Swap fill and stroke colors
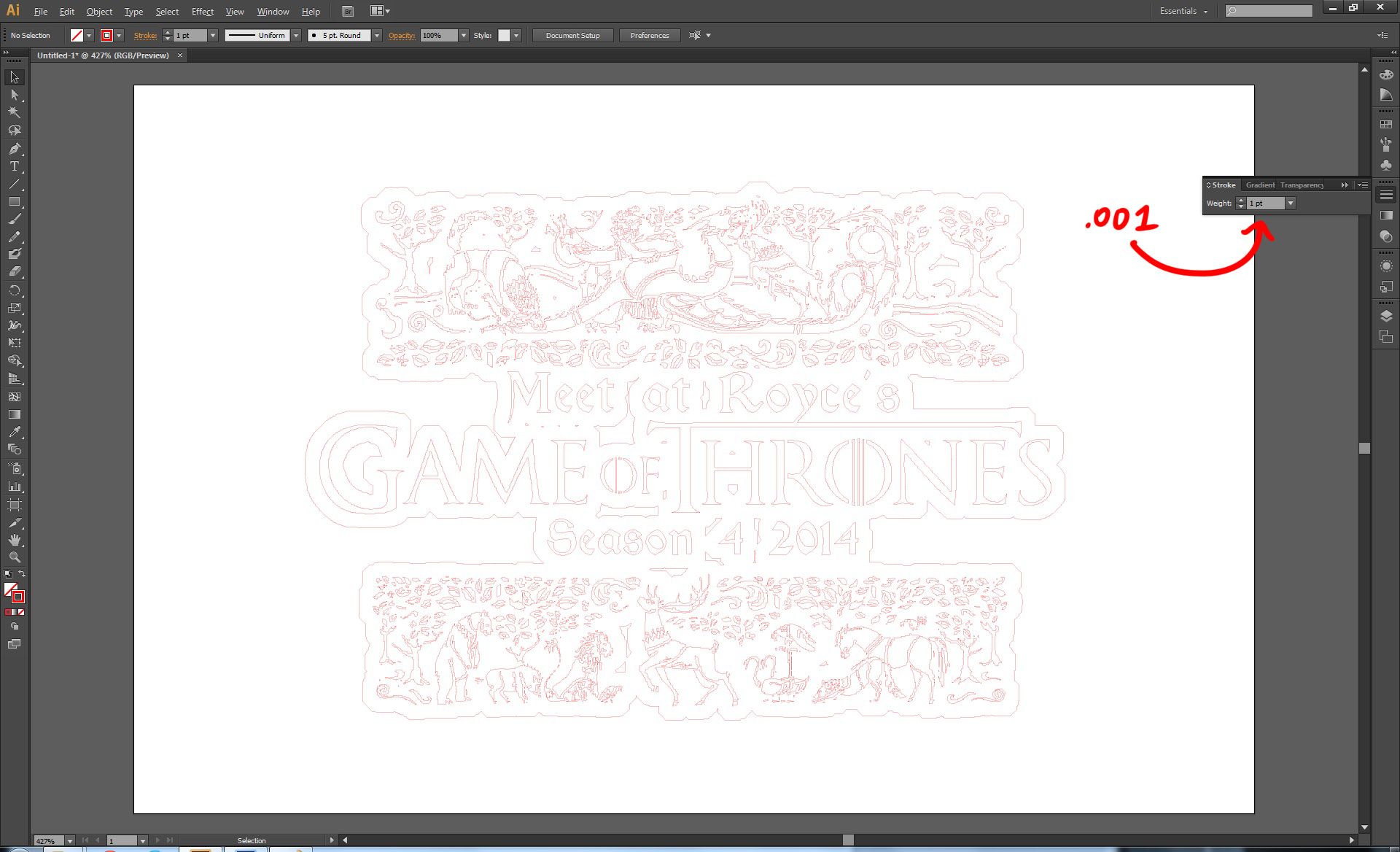This screenshot has height=852, width=1400. click(22, 574)
